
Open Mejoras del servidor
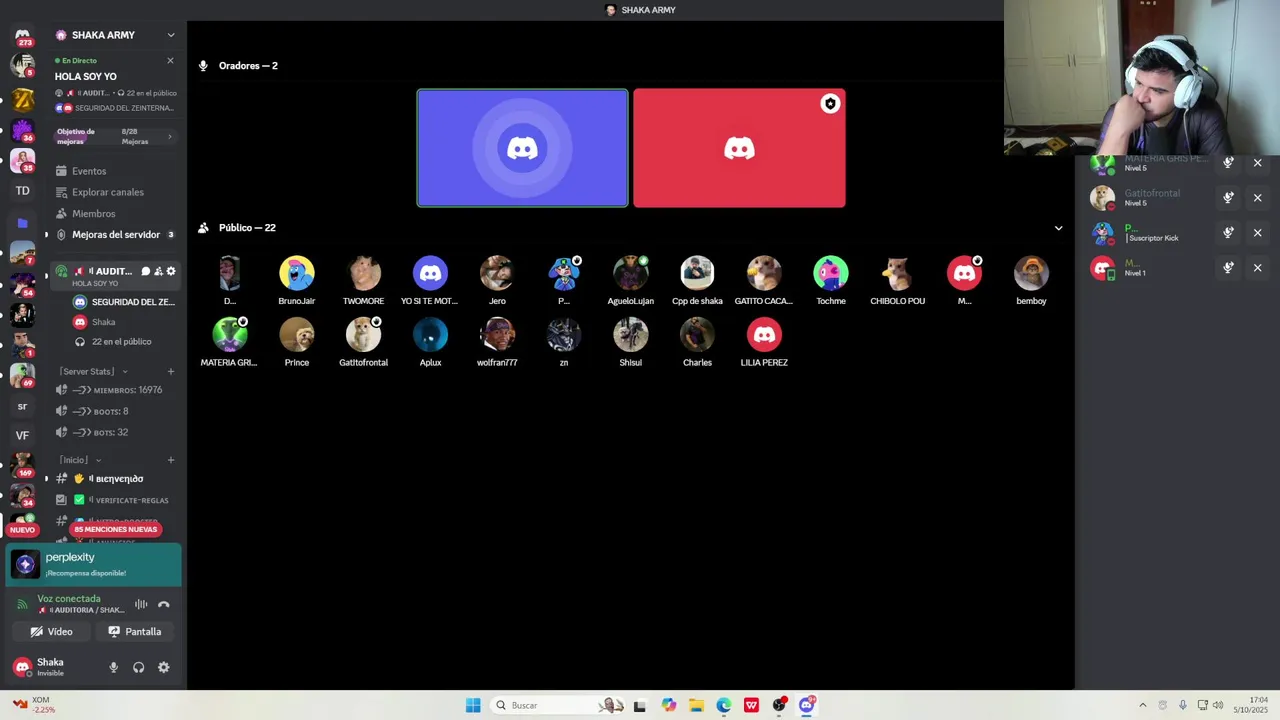tap(115, 235)
